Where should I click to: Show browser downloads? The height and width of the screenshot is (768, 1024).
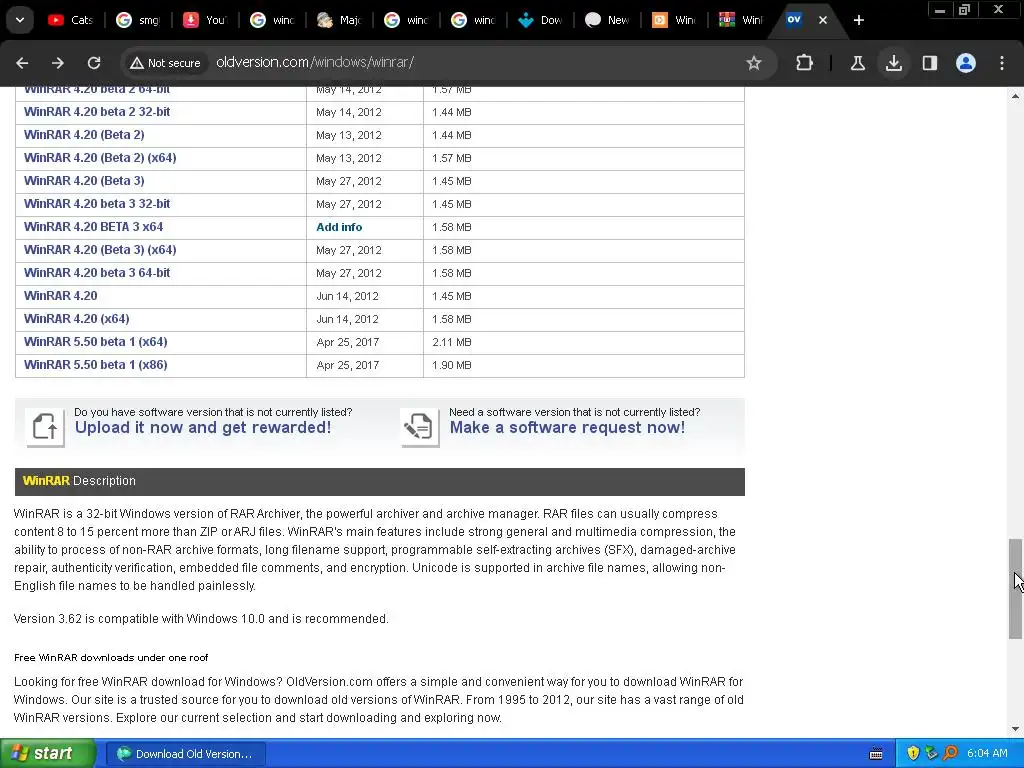893,63
